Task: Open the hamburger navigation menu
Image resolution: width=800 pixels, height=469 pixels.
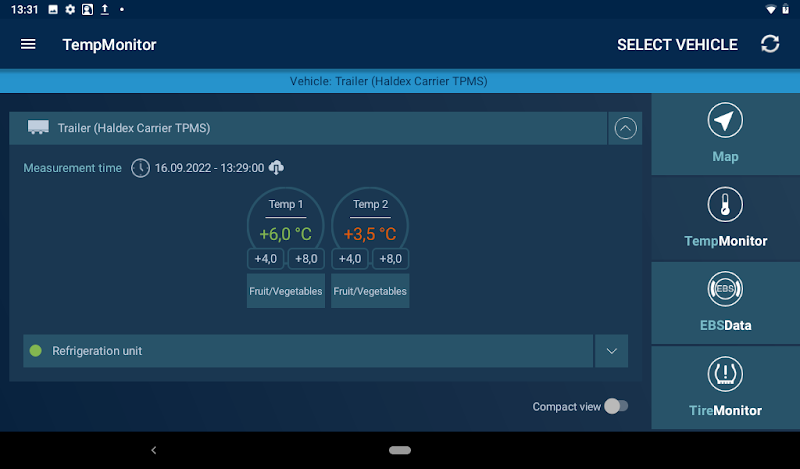Action: (x=28, y=44)
